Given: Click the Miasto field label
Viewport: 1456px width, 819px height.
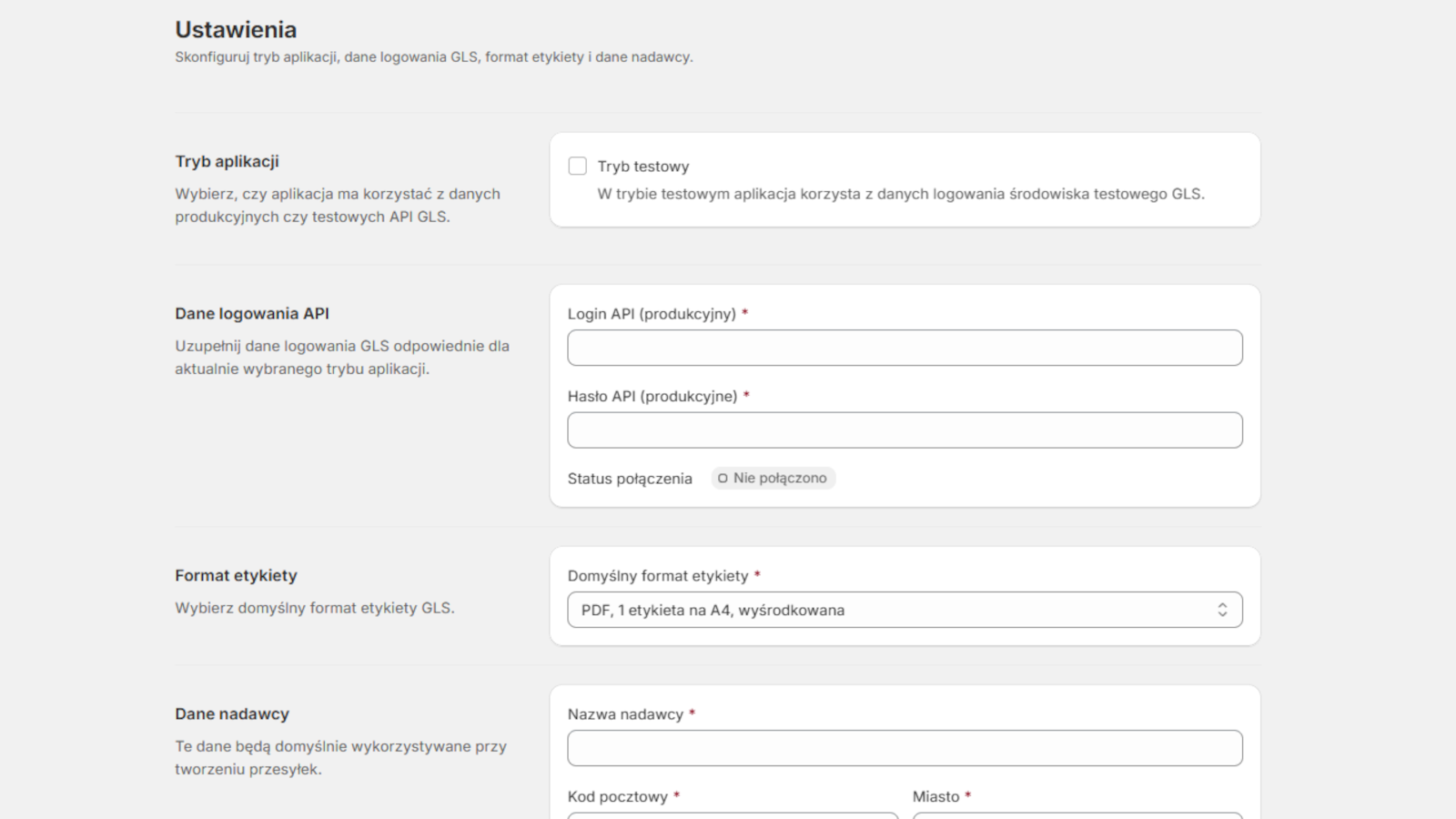Looking at the screenshot, I should tap(935, 796).
